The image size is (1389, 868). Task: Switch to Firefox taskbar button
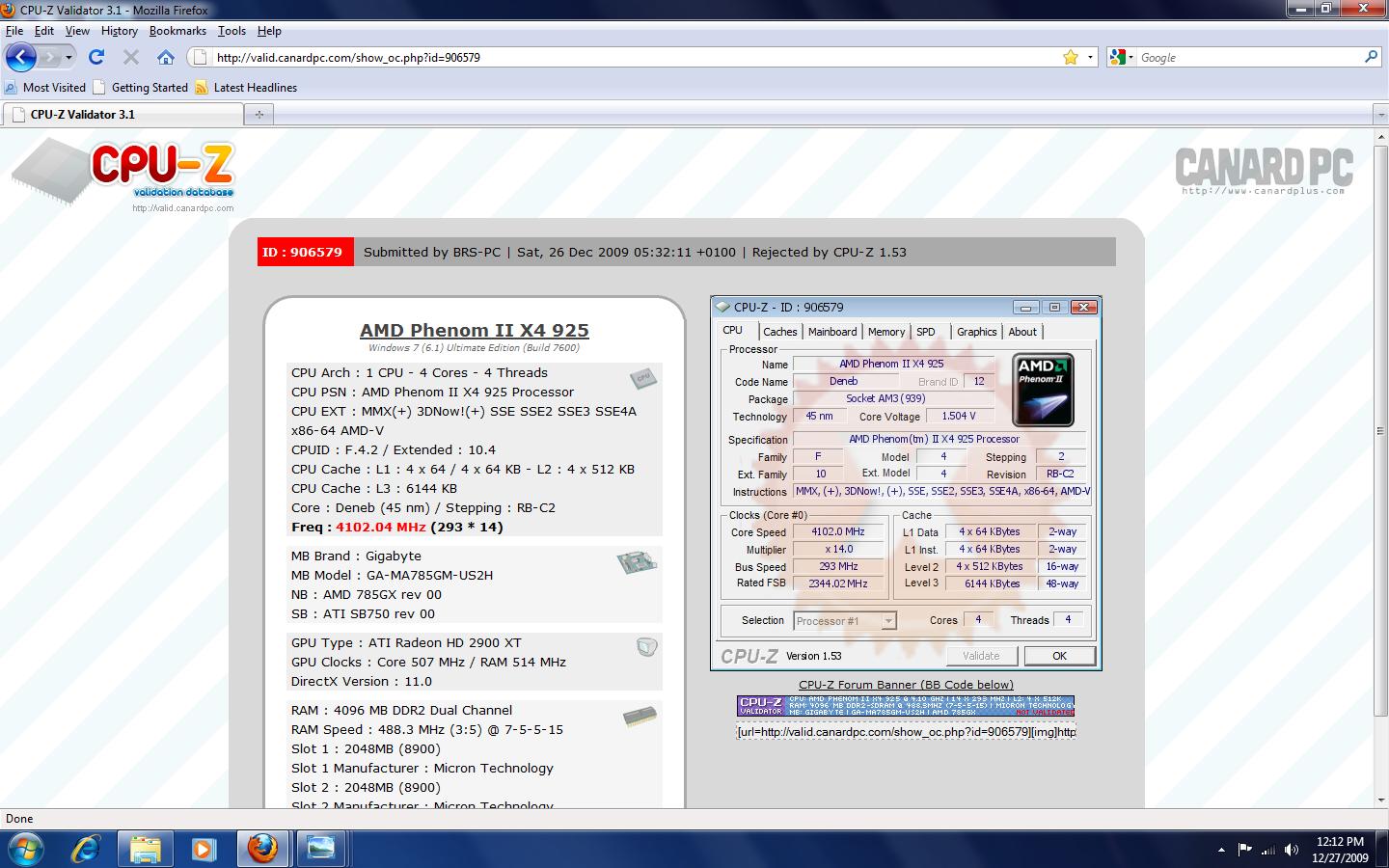262,850
